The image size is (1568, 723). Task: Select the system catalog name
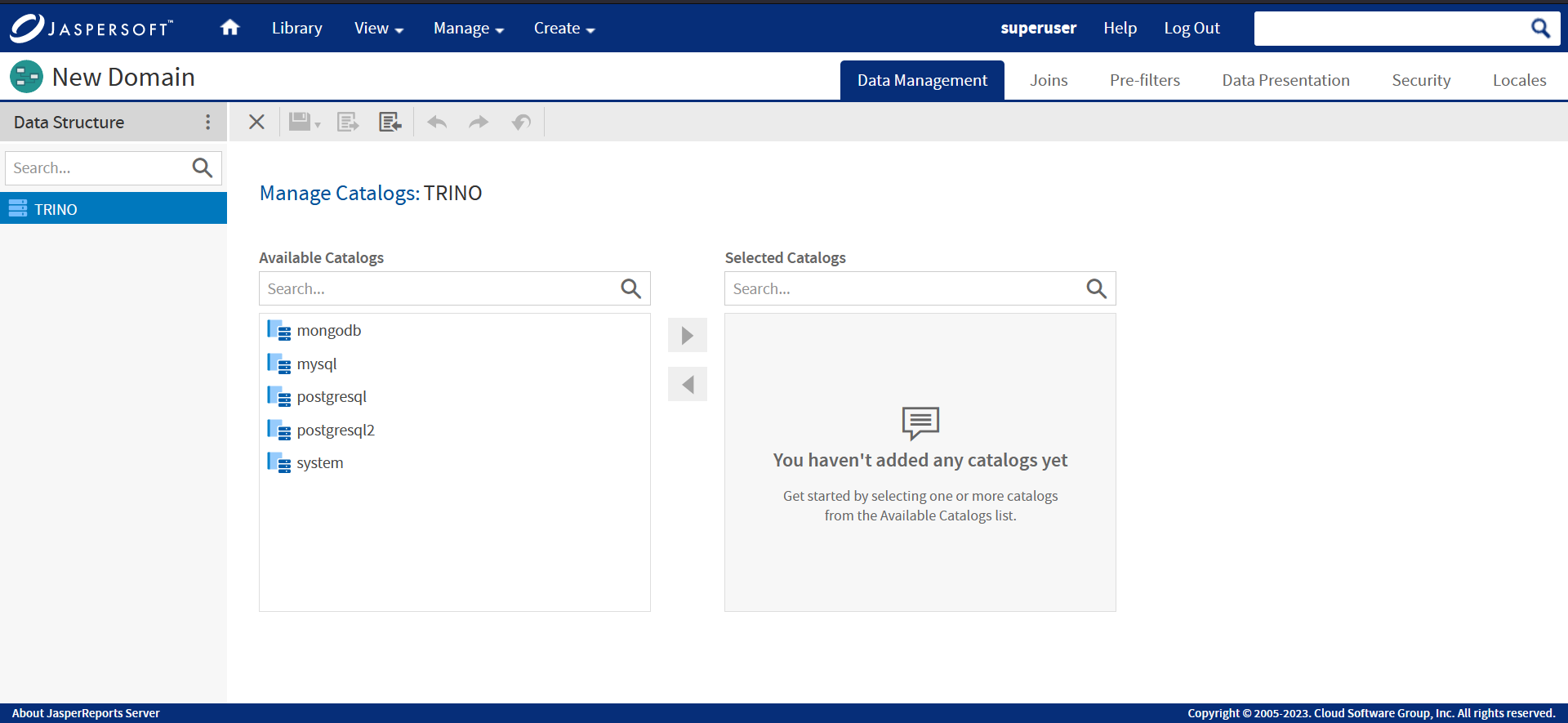(320, 462)
